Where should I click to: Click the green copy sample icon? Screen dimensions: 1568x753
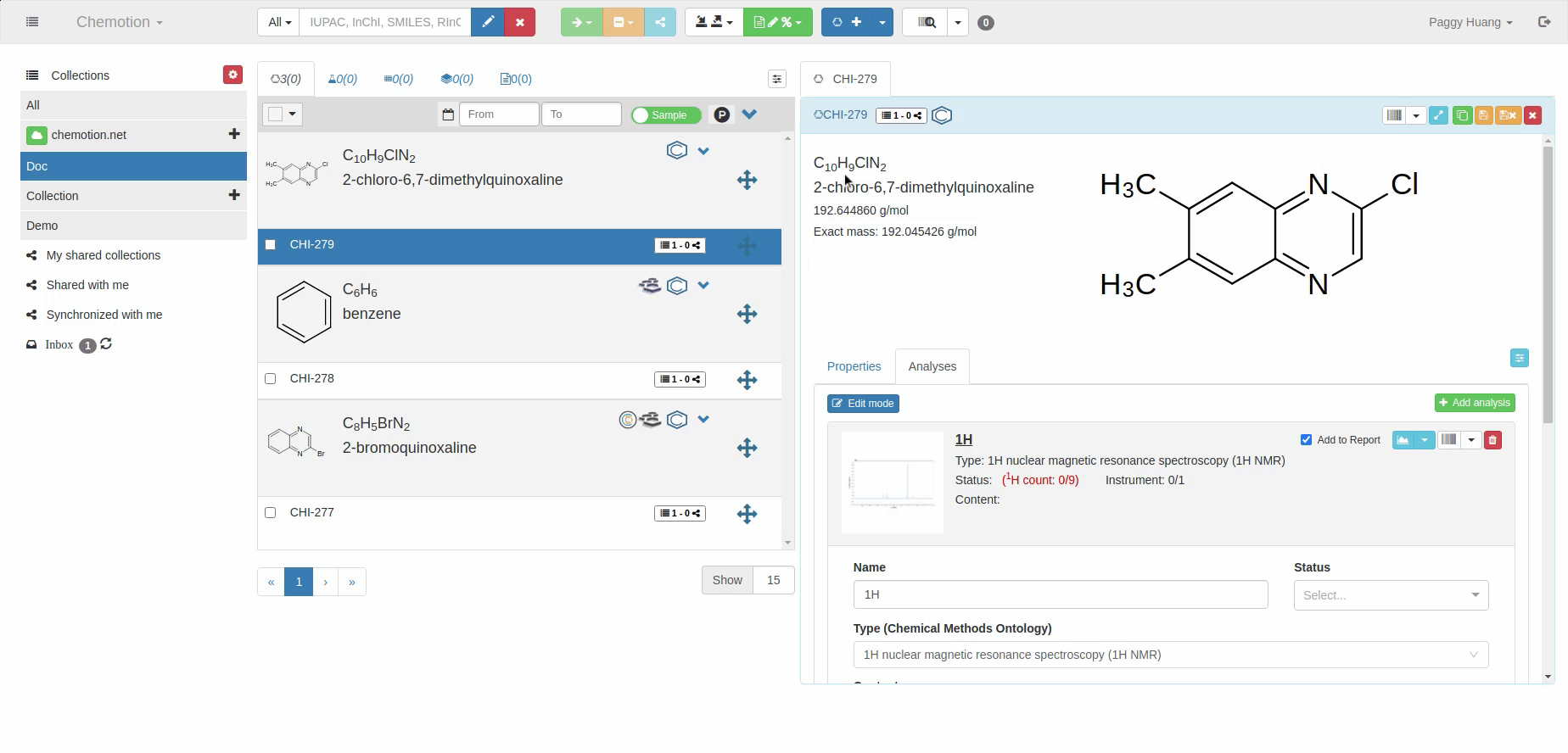1461,115
